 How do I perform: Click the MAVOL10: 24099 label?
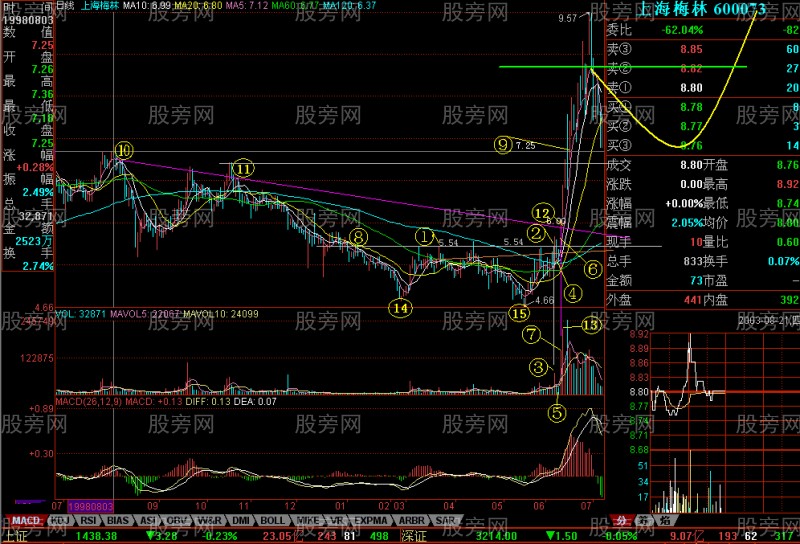220,314
